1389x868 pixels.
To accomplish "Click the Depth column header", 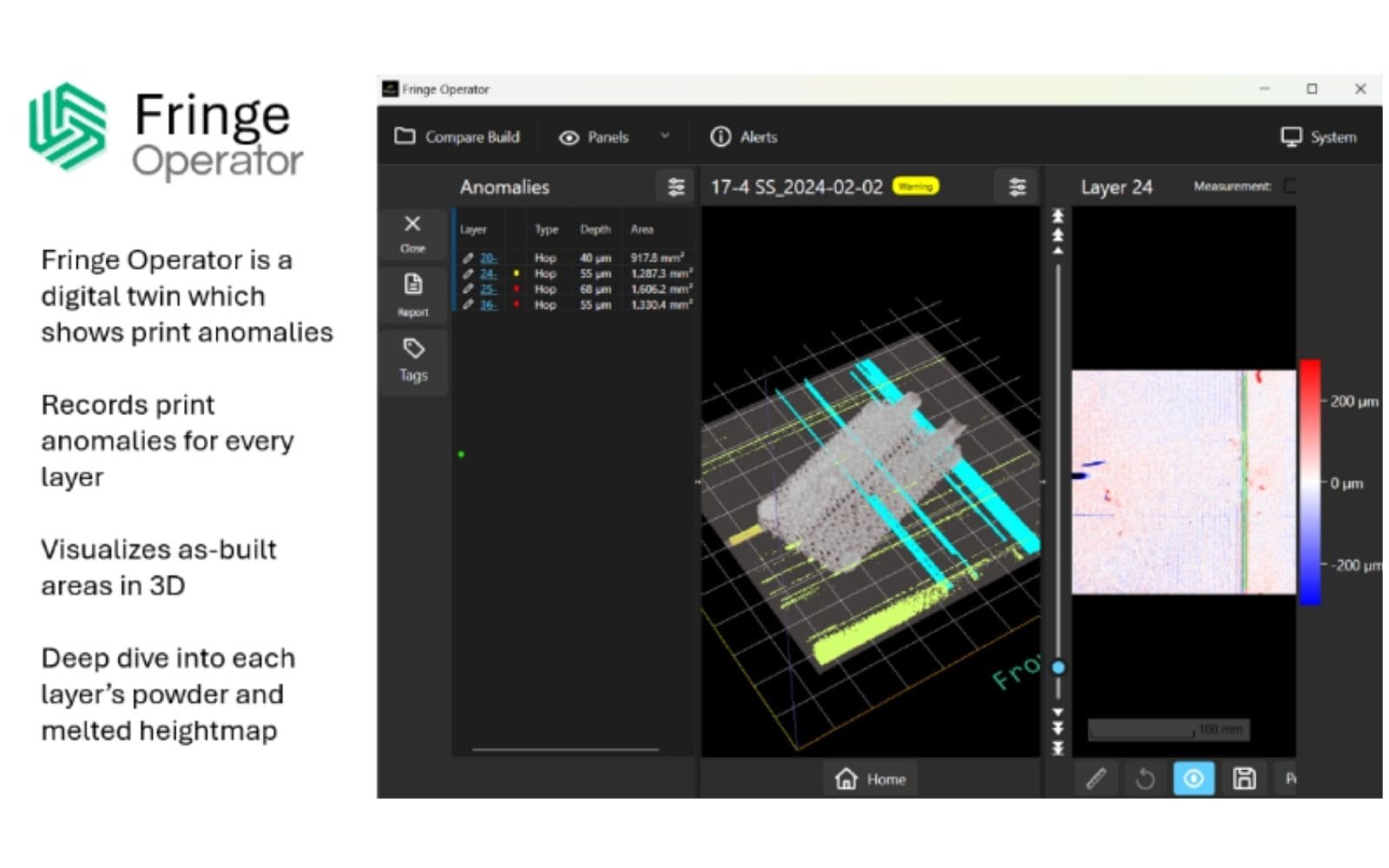I will (596, 230).
